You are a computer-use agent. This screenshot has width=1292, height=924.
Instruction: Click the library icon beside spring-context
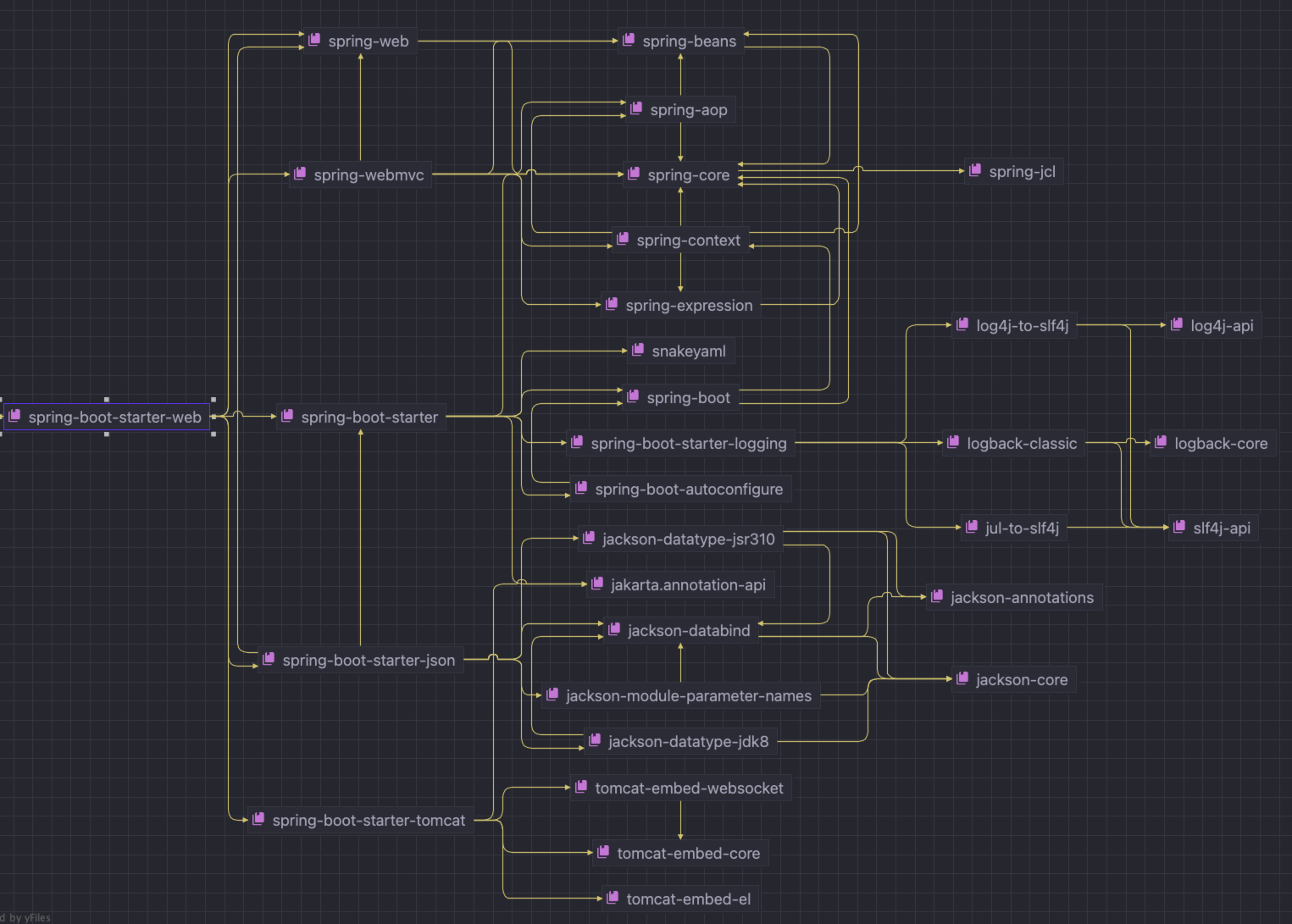[x=623, y=239]
